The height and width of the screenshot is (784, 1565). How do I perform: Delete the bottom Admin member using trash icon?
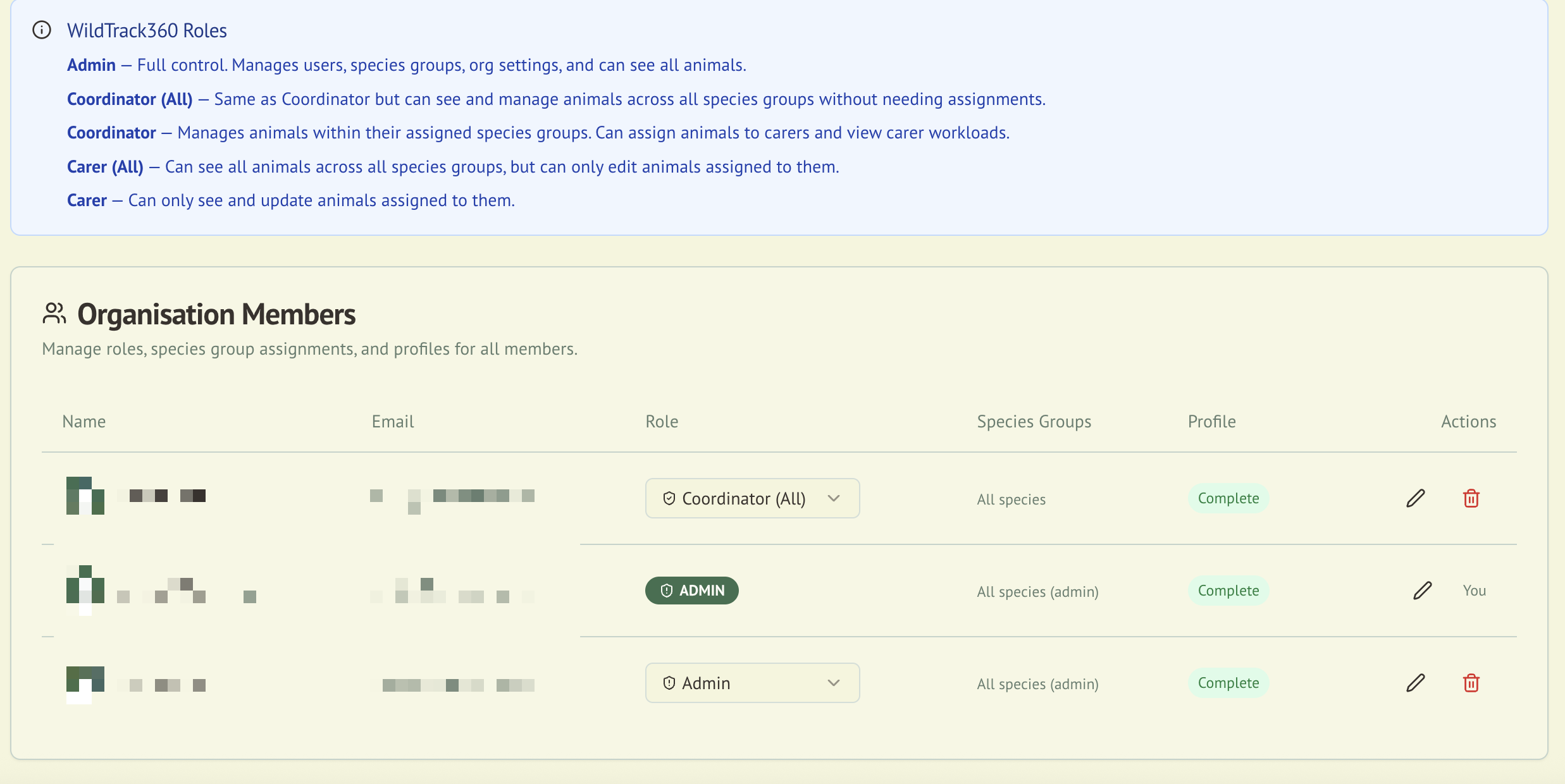point(1471,683)
